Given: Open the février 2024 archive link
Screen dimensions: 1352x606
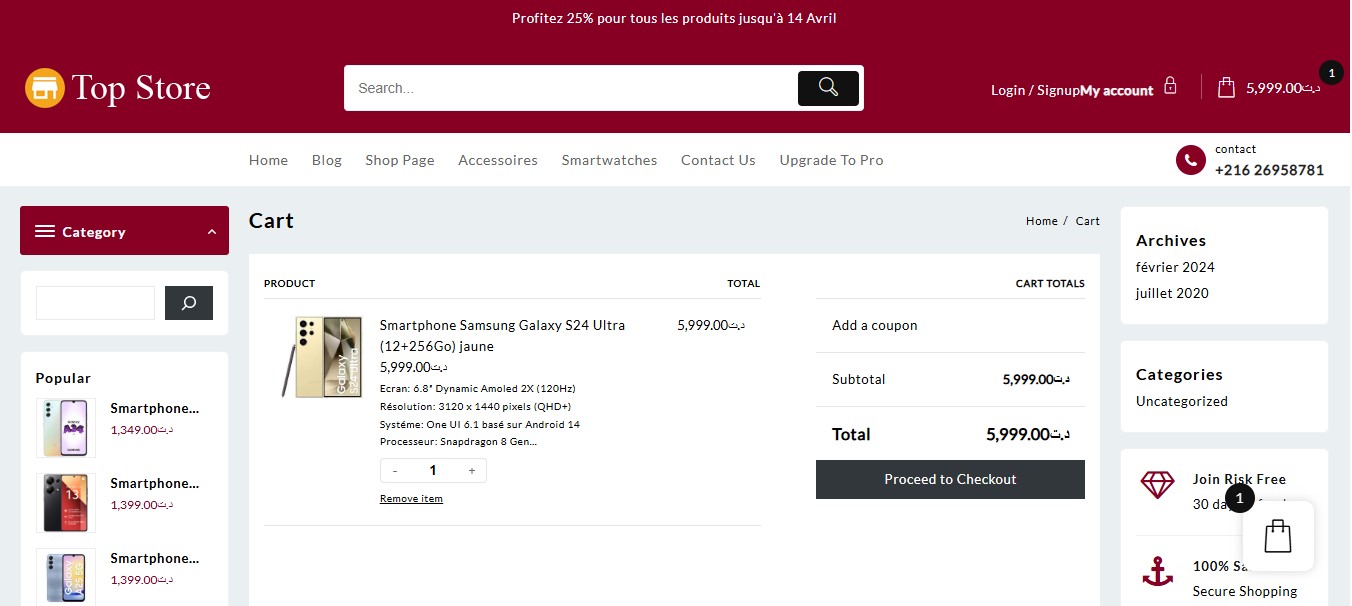Looking at the screenshot, I should (1175, 267).
